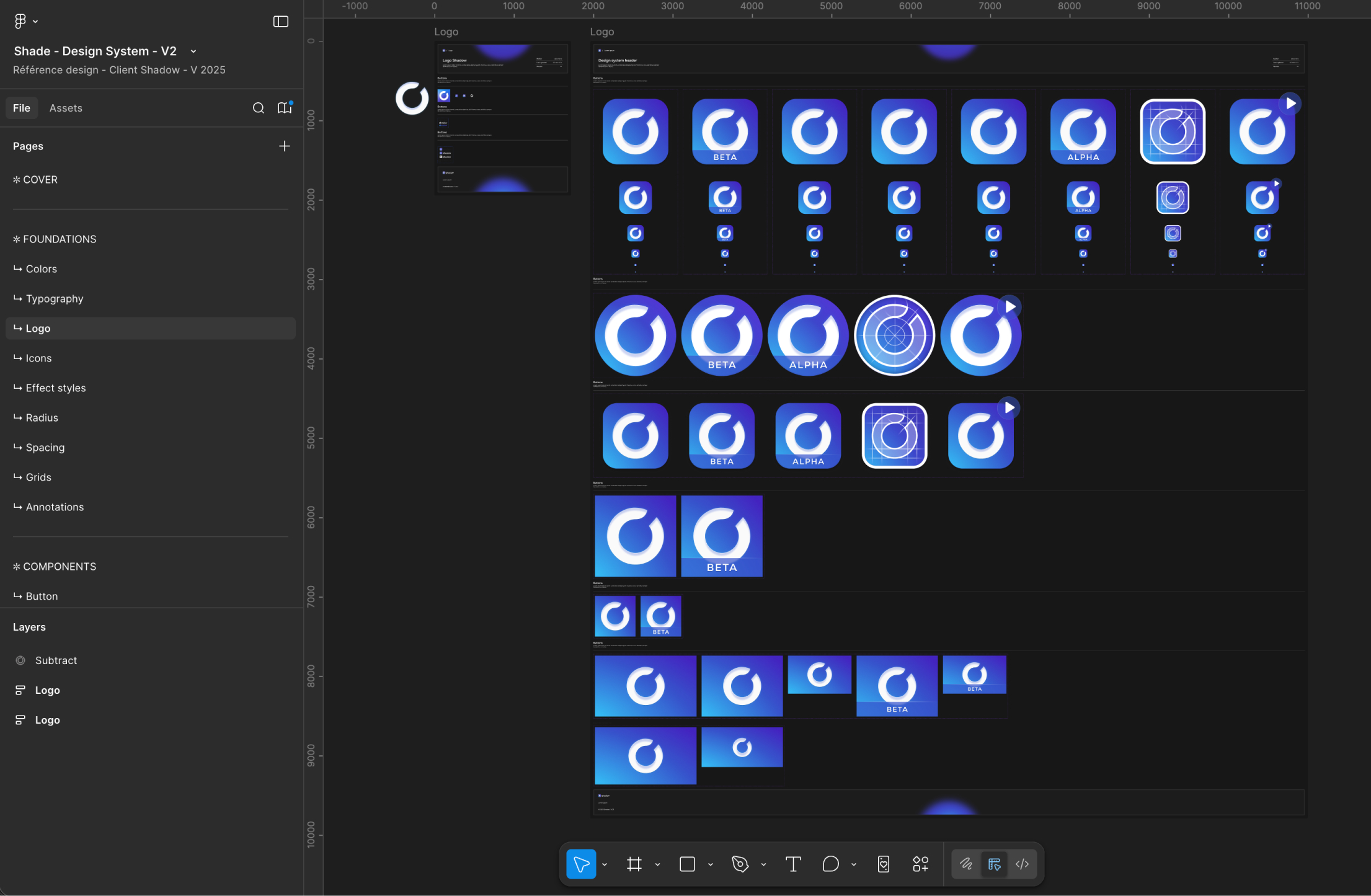Expand the file name dropdown chevron

tap(193, 51)
